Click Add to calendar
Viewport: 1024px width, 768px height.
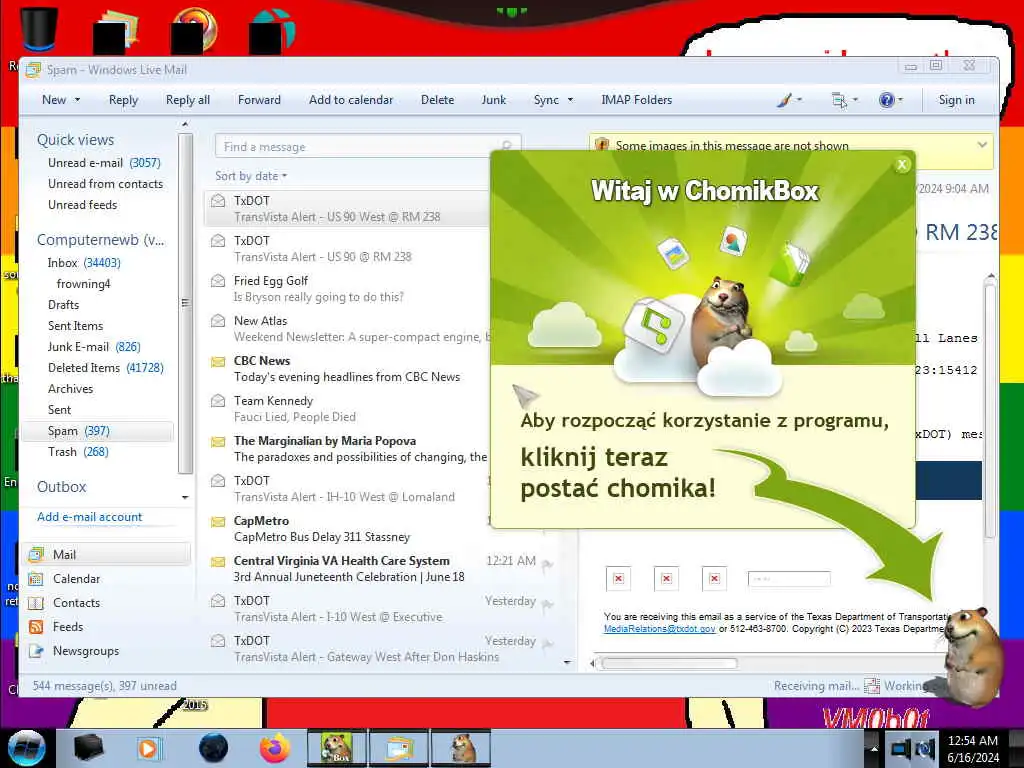pos(351,100)
